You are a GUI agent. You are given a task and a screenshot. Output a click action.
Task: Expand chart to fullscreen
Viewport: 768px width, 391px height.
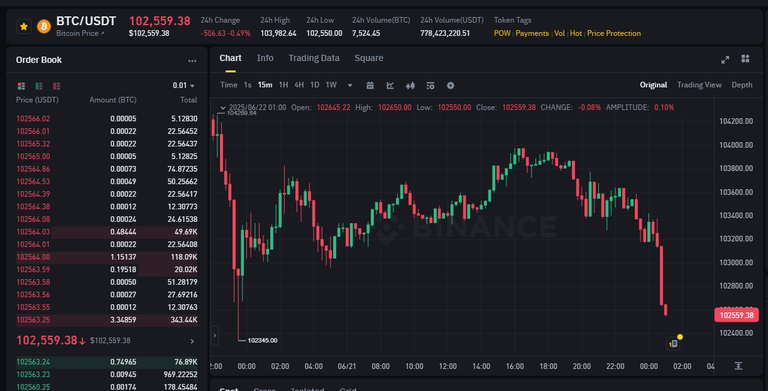tap(725, 59)
